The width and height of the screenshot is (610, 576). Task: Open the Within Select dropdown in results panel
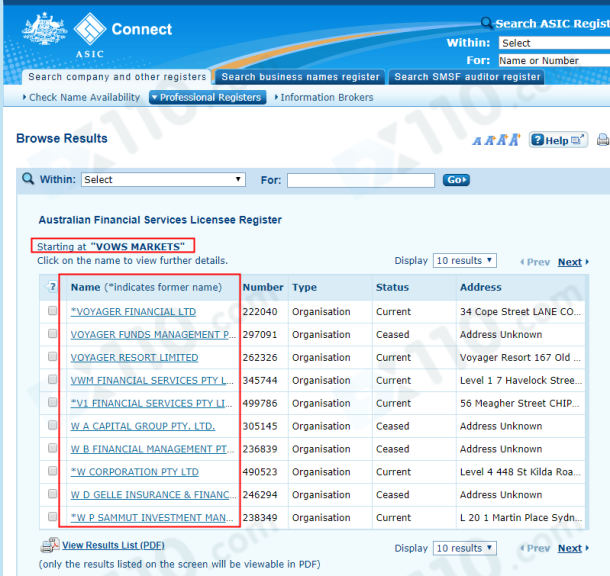(163, 180)
